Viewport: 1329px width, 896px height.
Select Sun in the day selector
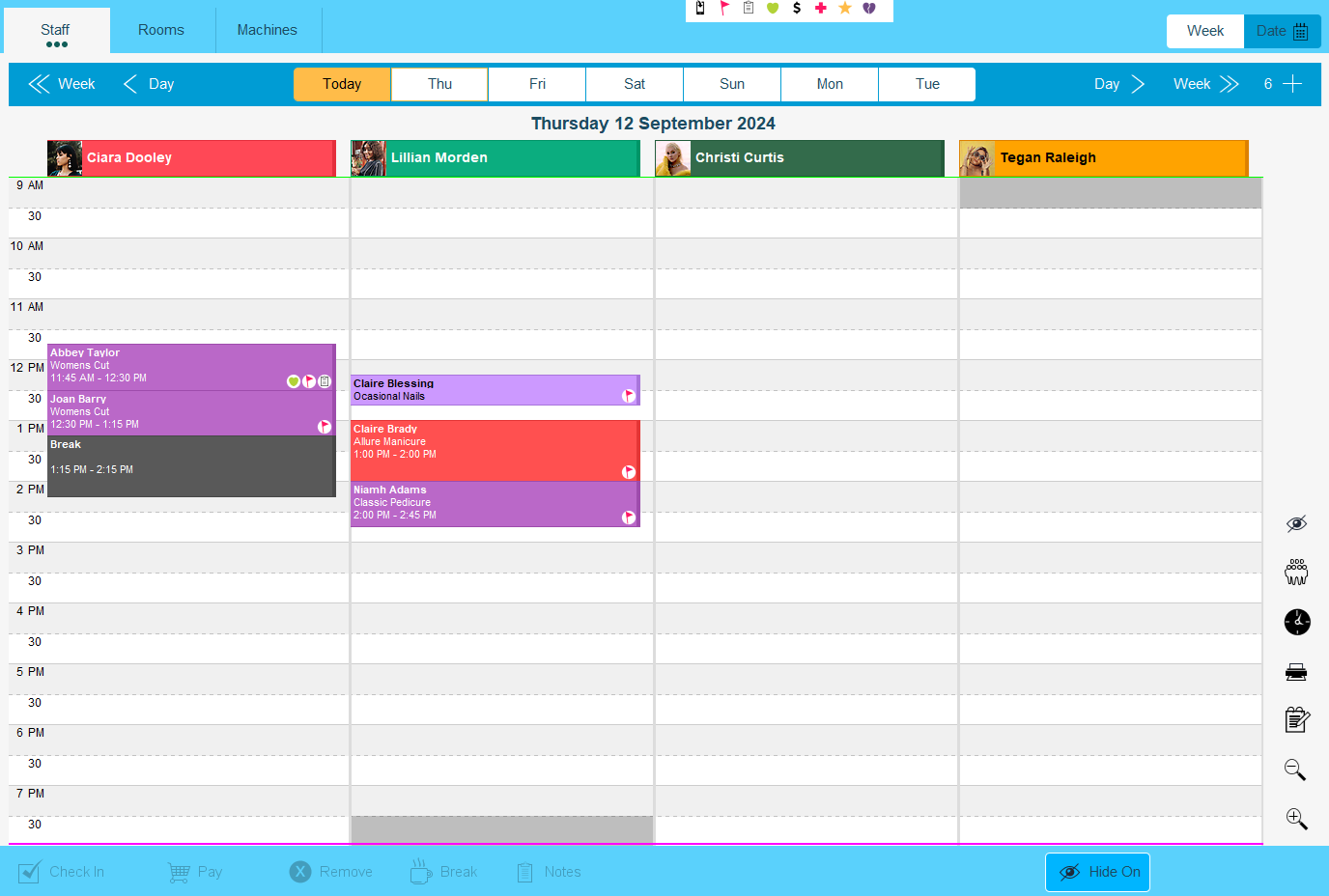(732, 84)
